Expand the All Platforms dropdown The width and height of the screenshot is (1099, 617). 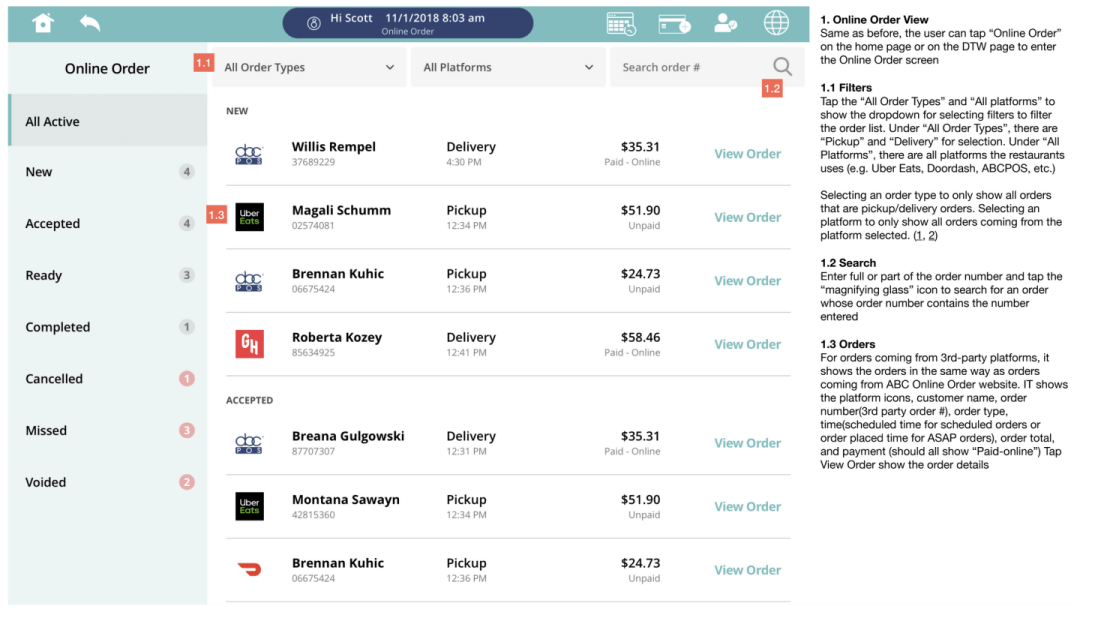point(508,67)
